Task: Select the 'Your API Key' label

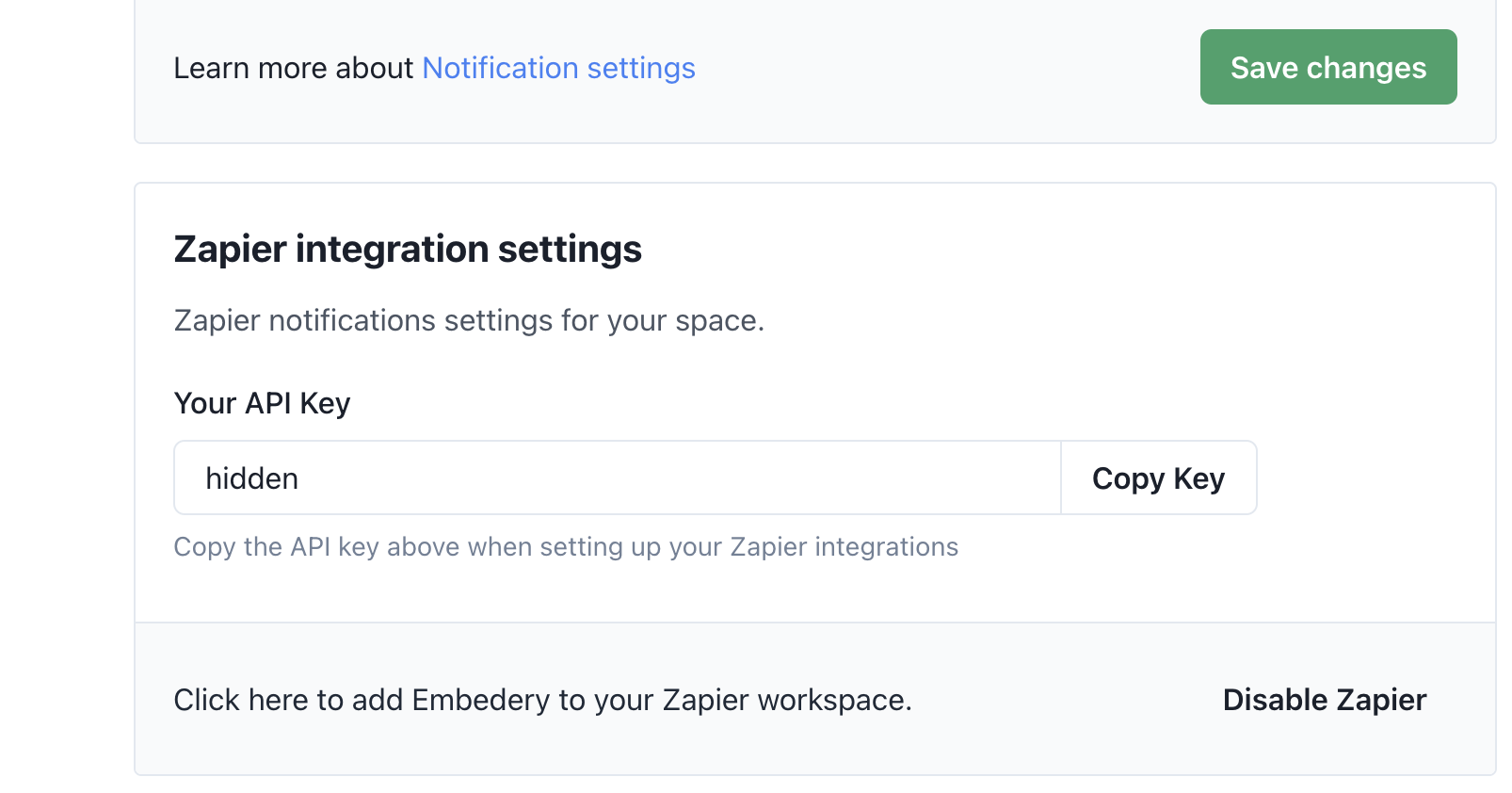Action: tap(262, 403)
